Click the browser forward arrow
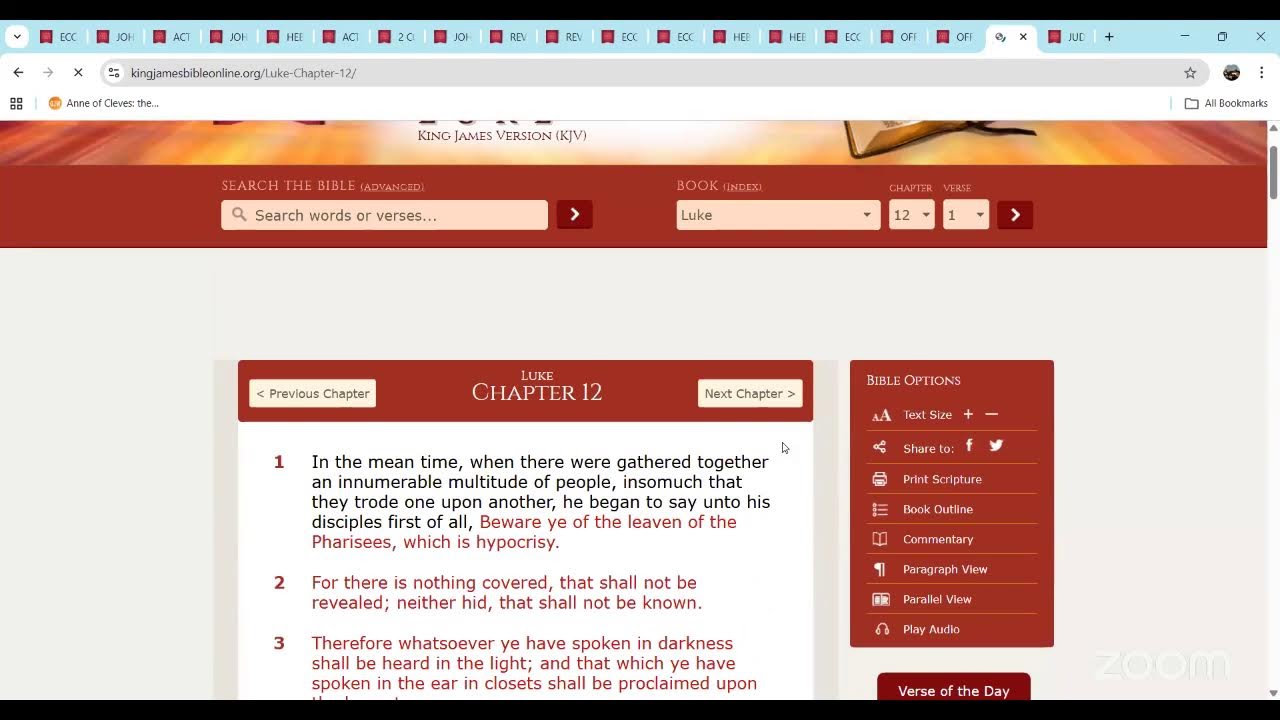The image size is (1280, 720). 47,72
